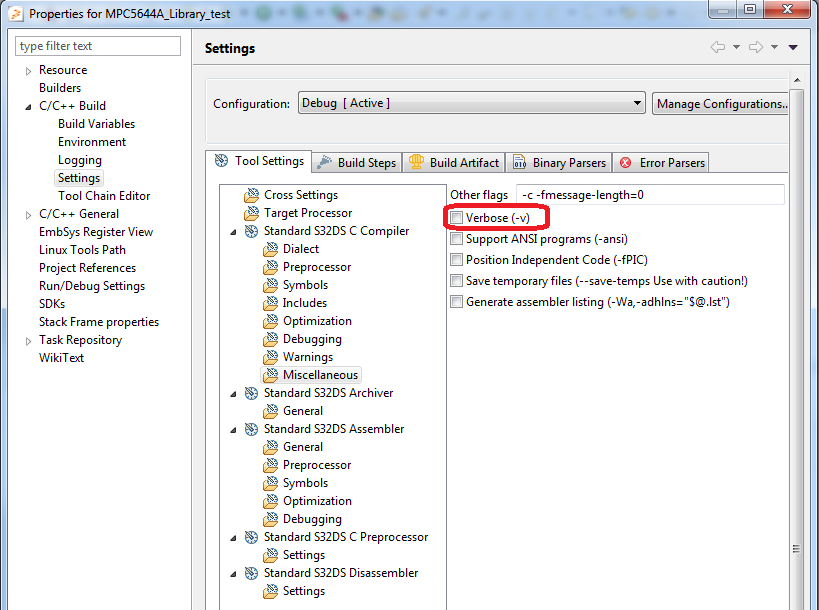
Task: Switch to the Build Steps tab
Action: coord(357,162)
